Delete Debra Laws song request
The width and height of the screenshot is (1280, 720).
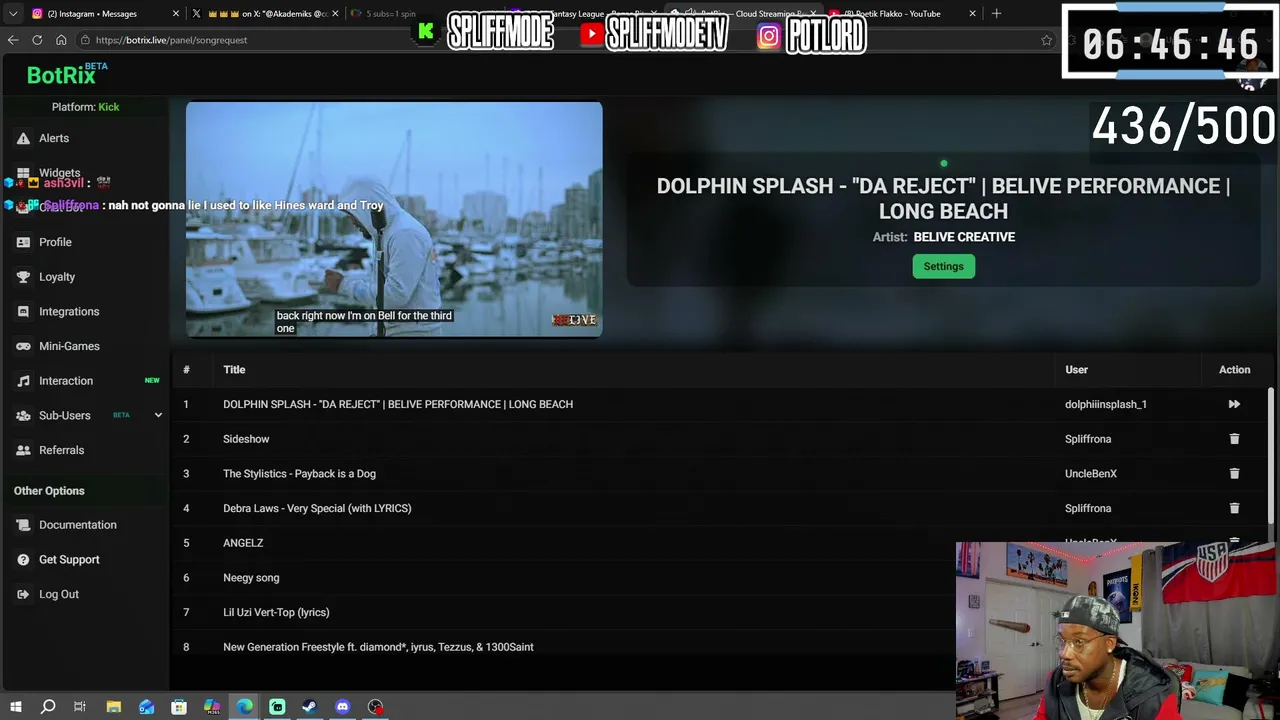[1234, 508]
